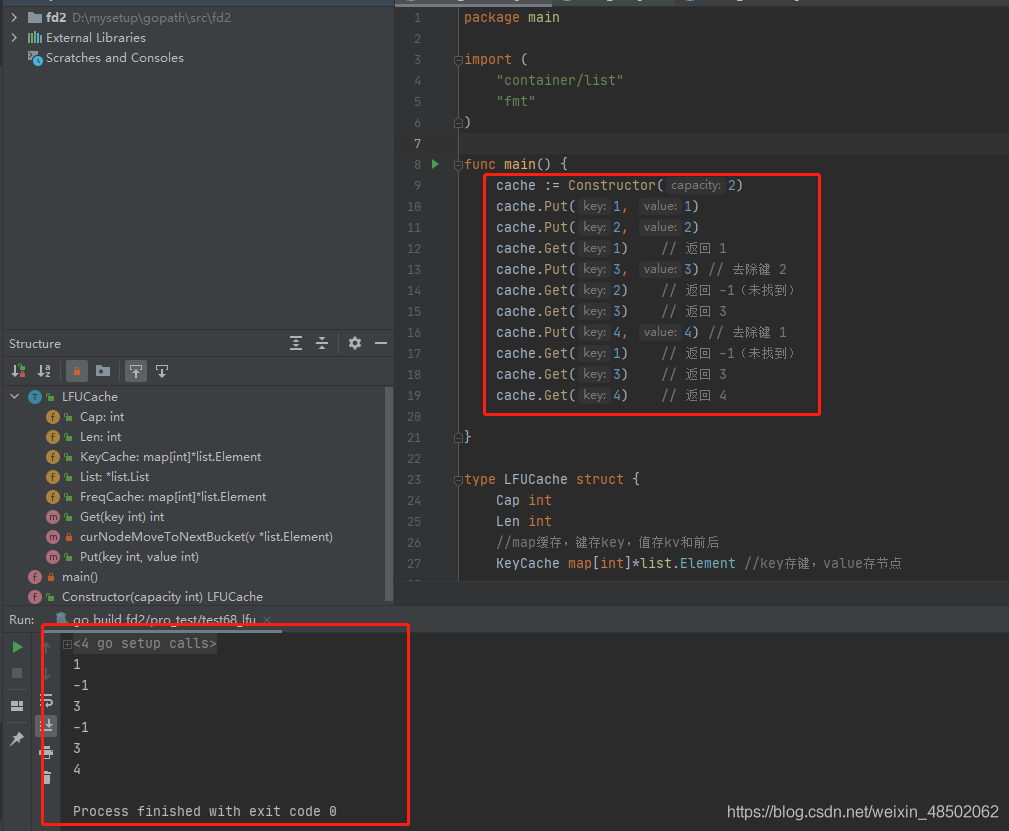Collapse func main fold marker on line 8
Screen dimensions: 1009x831
coord(458,165)
